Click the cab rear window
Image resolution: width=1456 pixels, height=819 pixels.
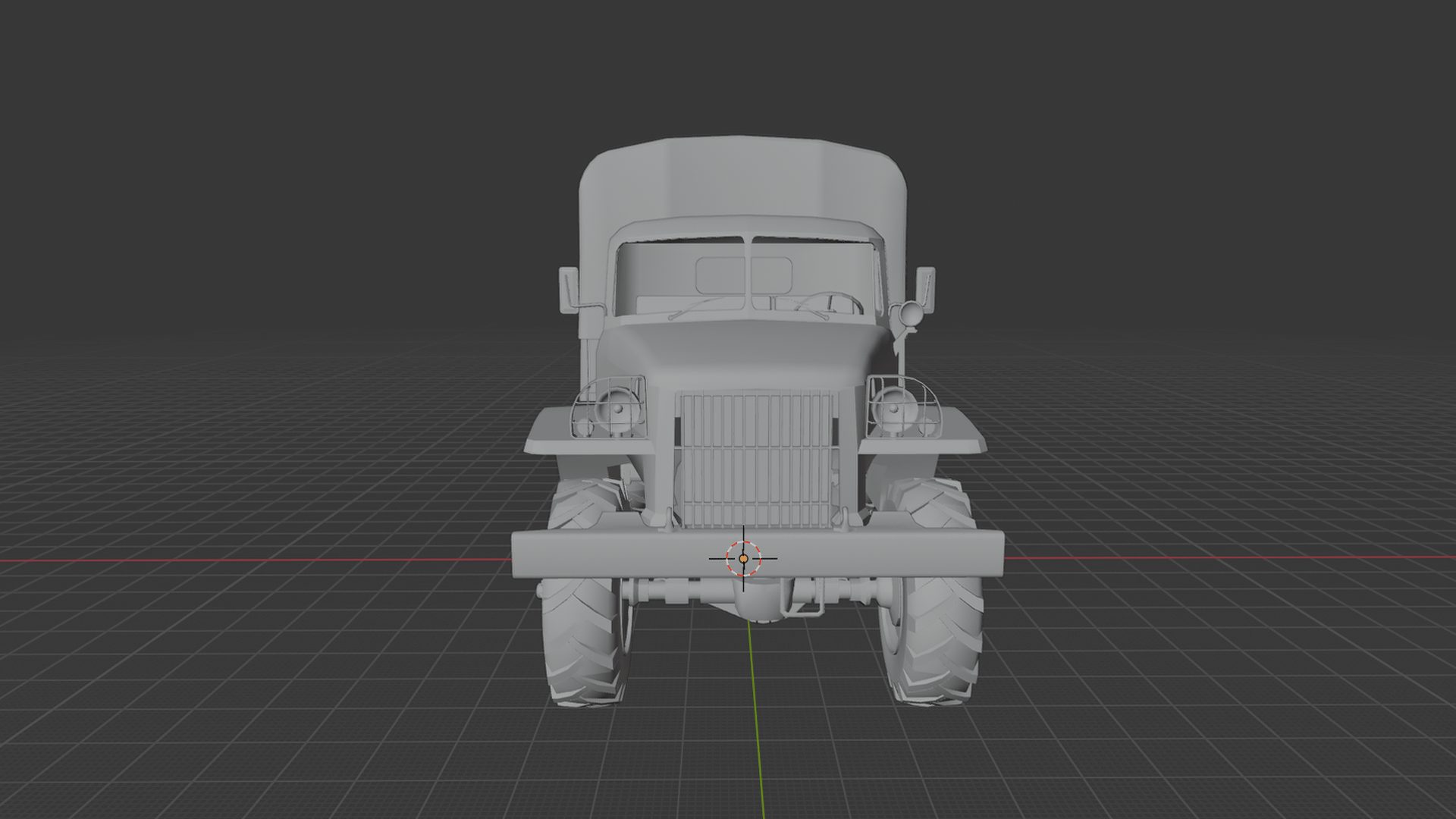(744, 276)
